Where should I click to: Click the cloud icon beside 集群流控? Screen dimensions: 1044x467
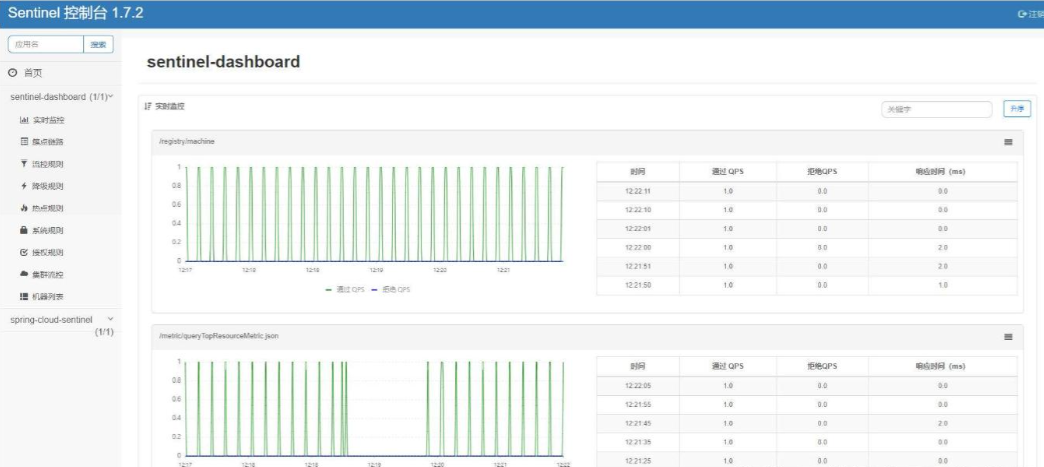click(25, 274)
